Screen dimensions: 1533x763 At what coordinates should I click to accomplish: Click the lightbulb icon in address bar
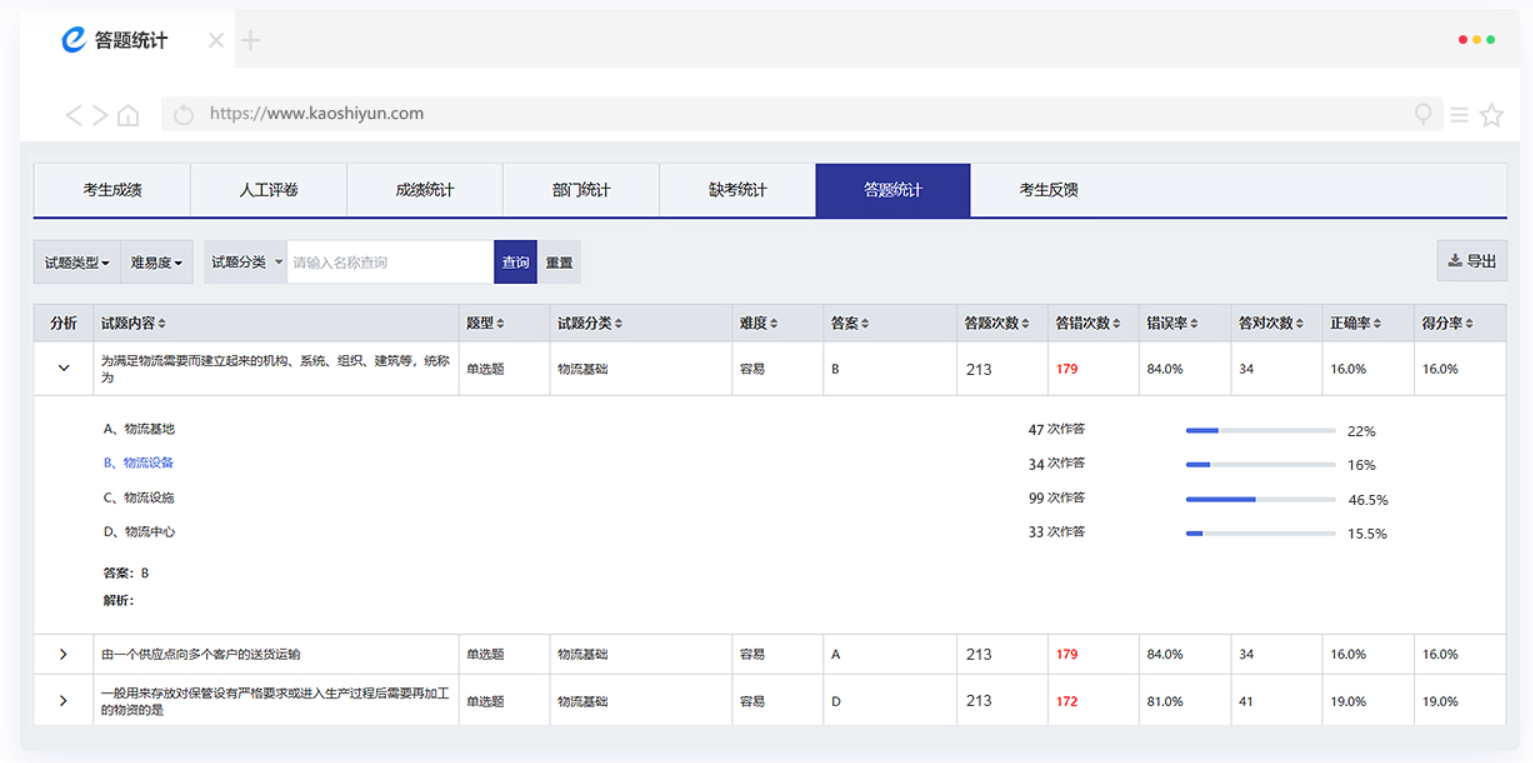coord(1423,115)
